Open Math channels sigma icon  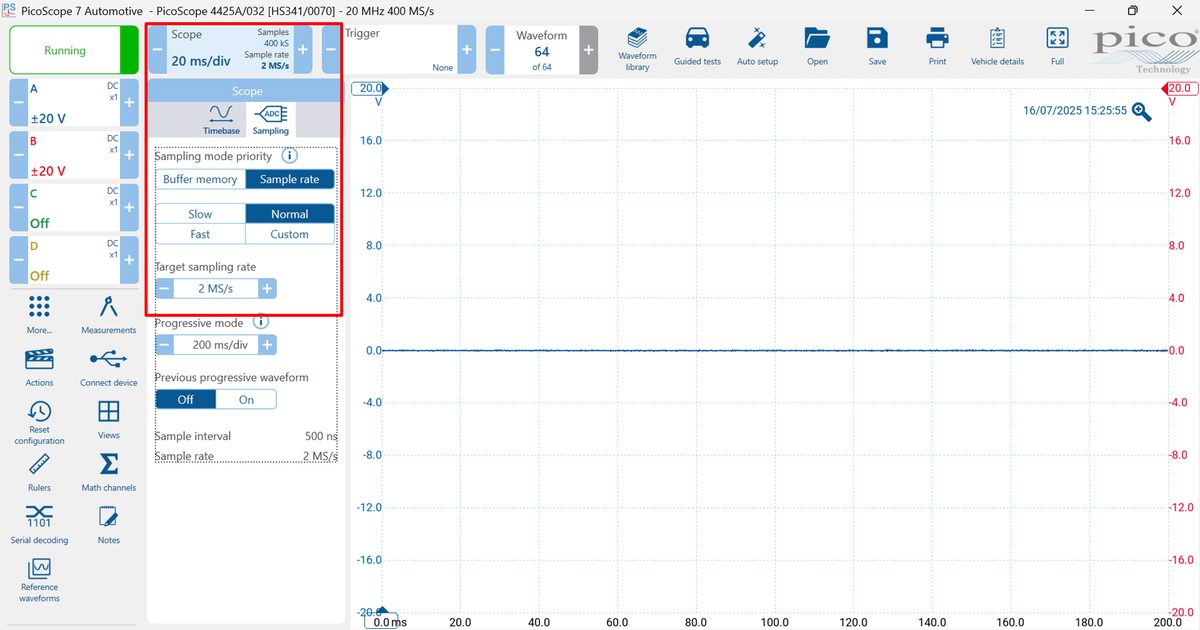[109, 472]
